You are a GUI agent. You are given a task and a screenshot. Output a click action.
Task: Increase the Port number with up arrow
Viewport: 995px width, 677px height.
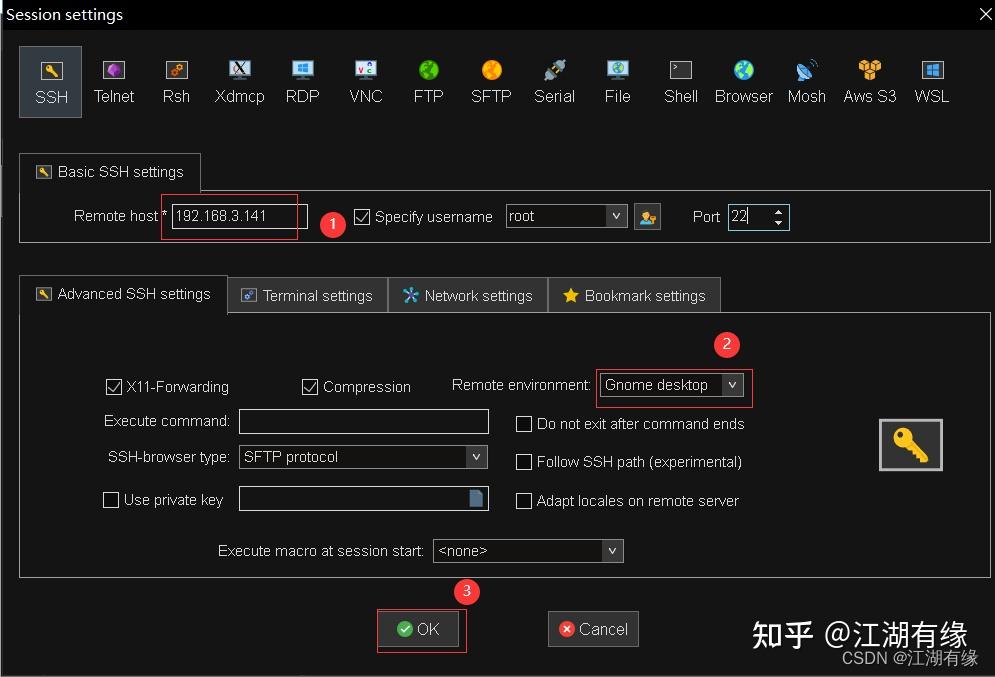[x=779, y=212]
